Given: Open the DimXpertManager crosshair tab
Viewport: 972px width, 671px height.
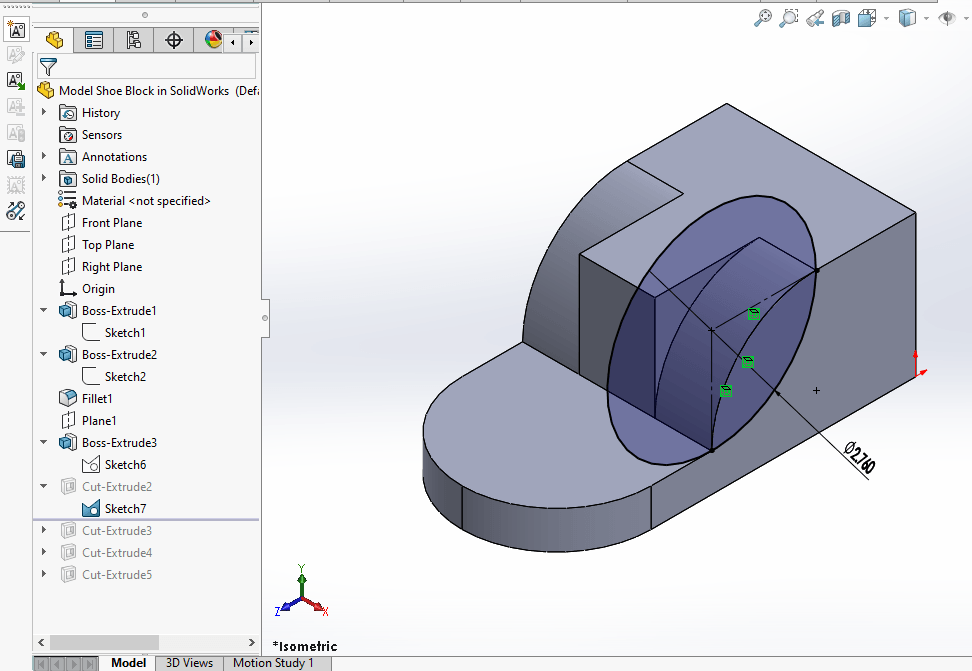Looking at the screenshot, I should (x=174, y=40).
